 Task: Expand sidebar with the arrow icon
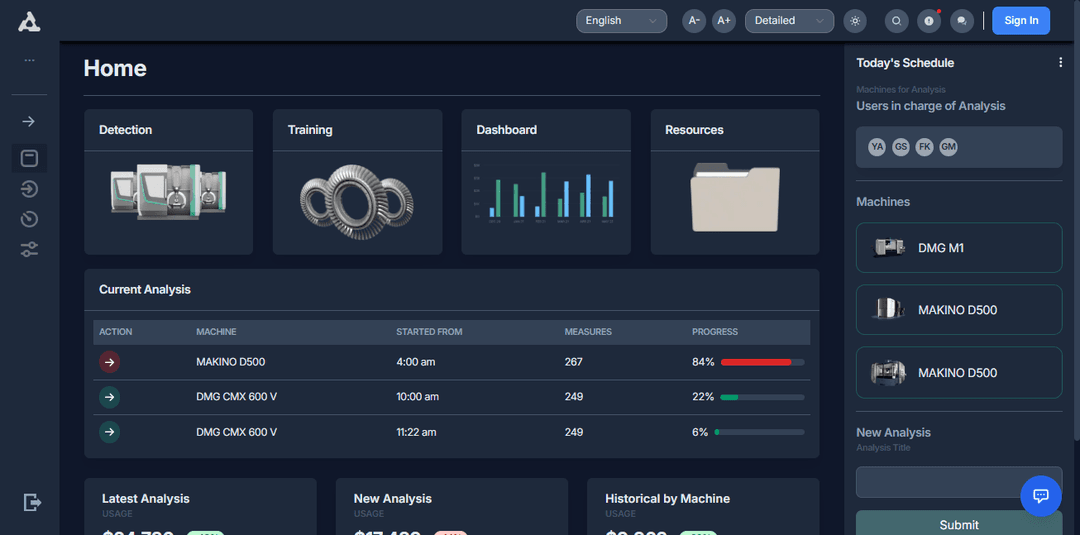(29, 122)
